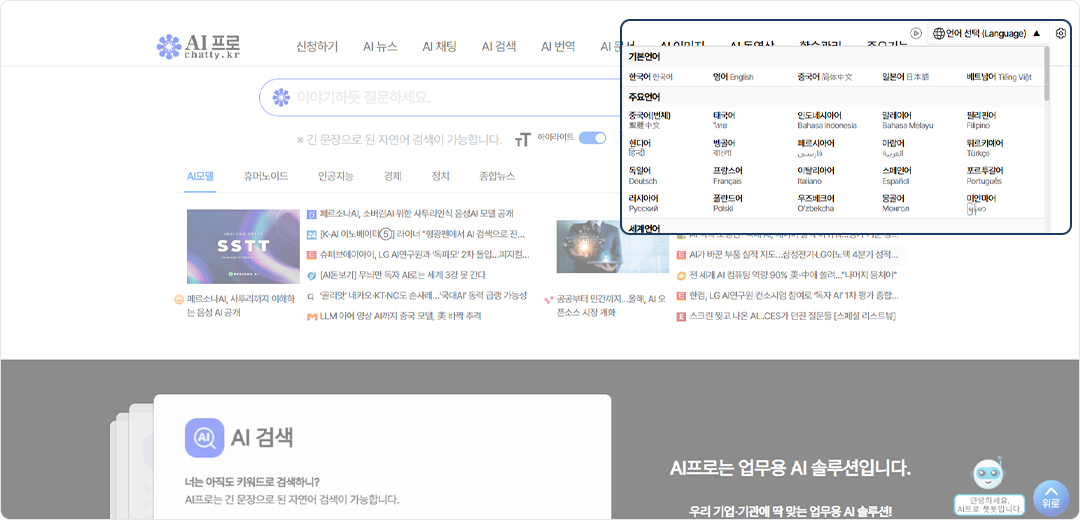The width and height of the screenshot is (1080, 521).
Task: Click the 위로 scroll-to-top button
Action: [1050, 497]
